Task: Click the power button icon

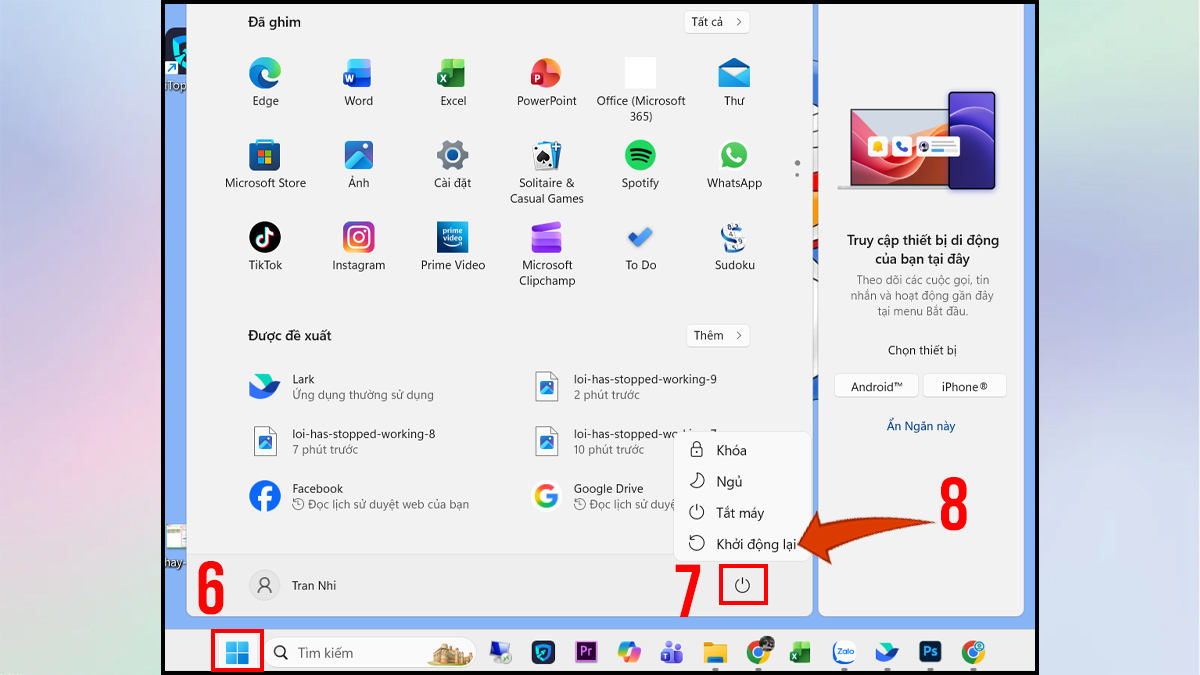Action: click(x=742, y=585)
